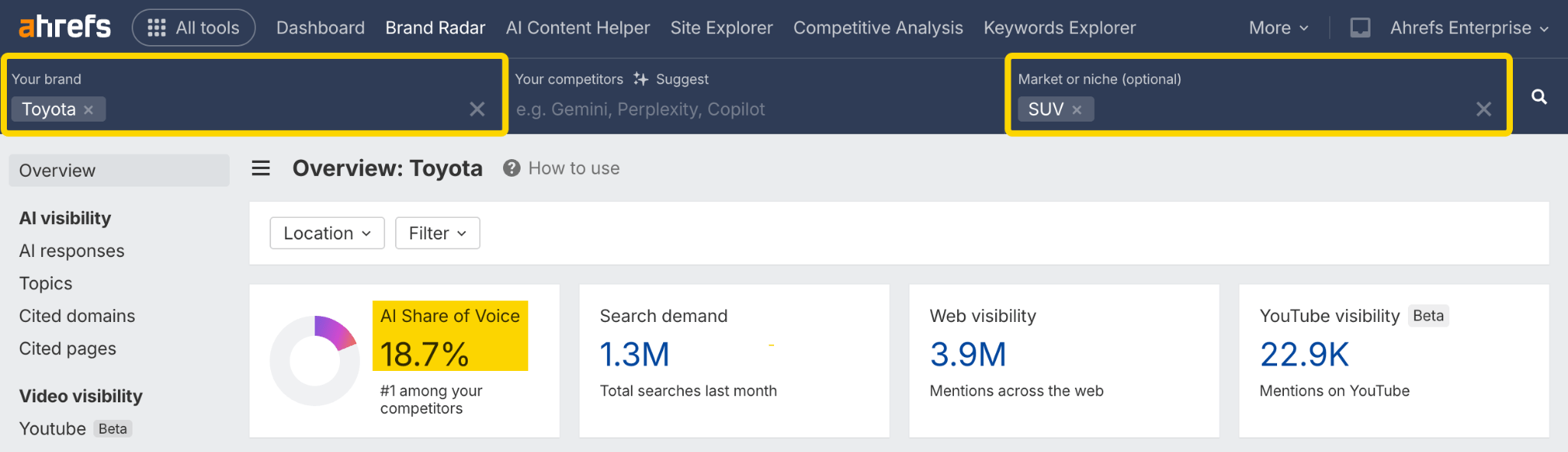1568x452 pixels.
Task: Remove the Toyota brand tag
Action: point(89,110)
